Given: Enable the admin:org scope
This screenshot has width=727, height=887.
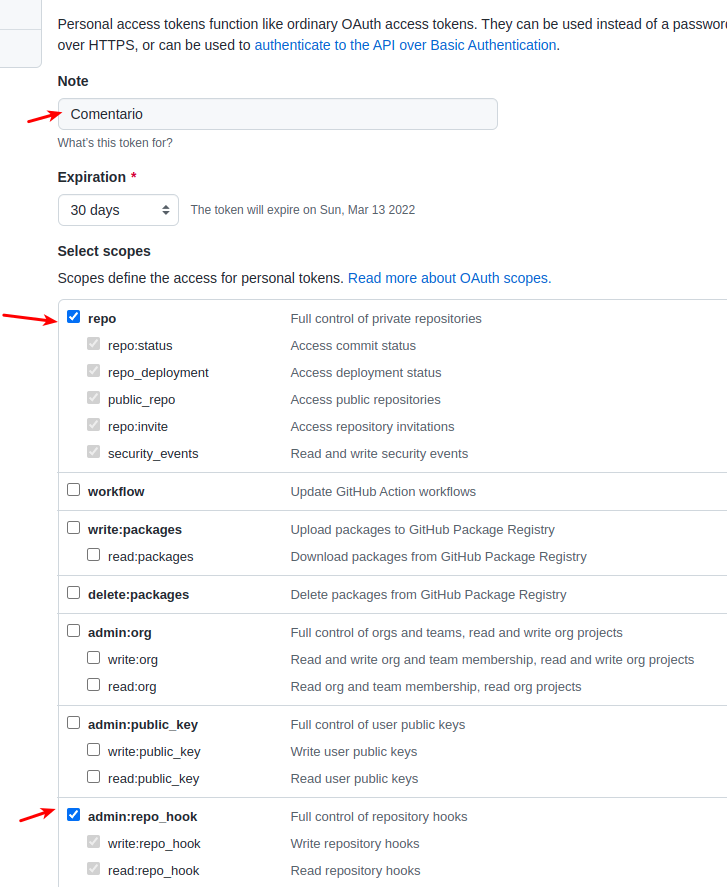Looking at the screenshot, I should coord(74,631).
